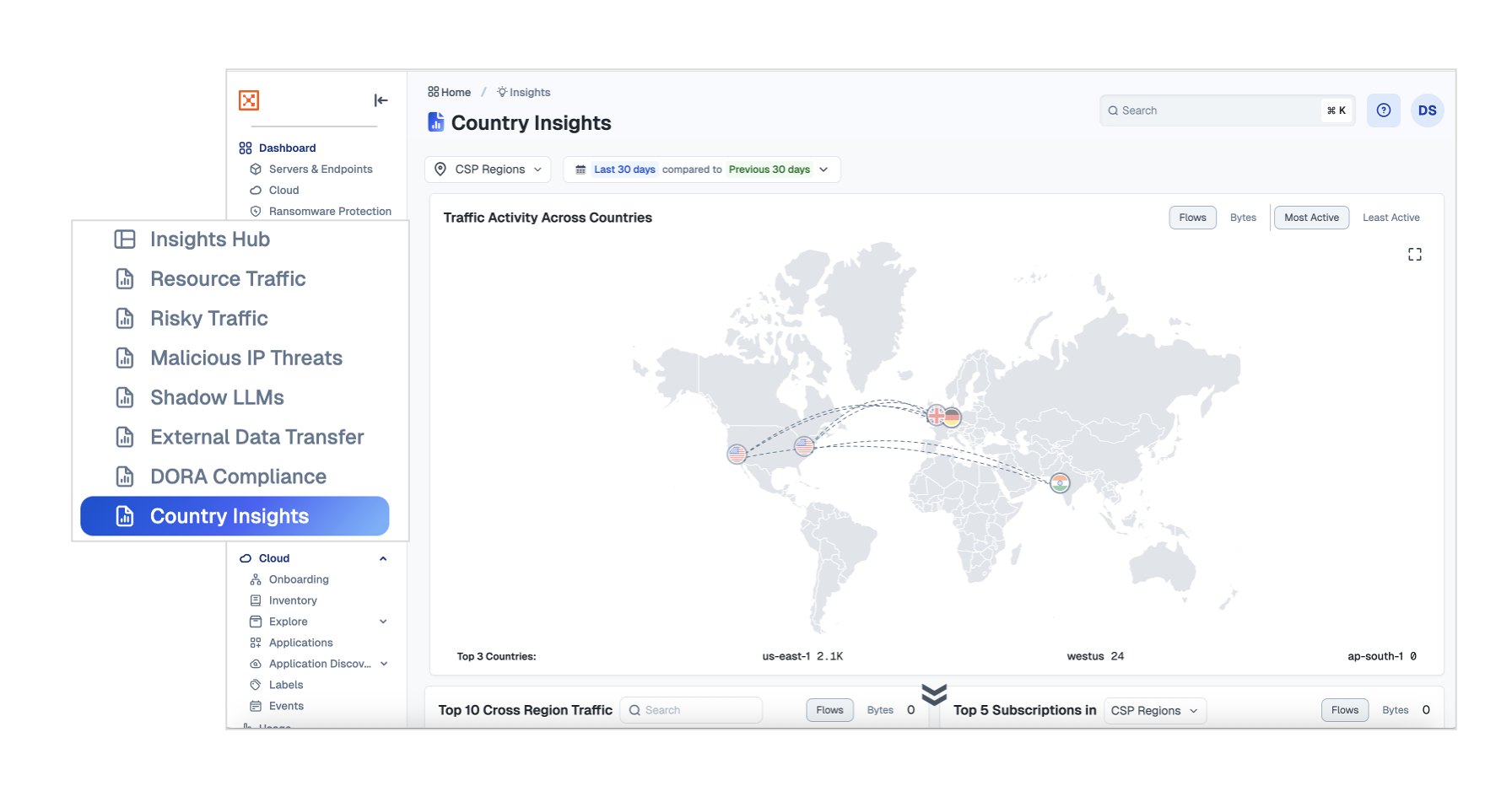Open the Last 30 days date range dropdown
This screenshot has width=1512, height=786.
(702, 170)
